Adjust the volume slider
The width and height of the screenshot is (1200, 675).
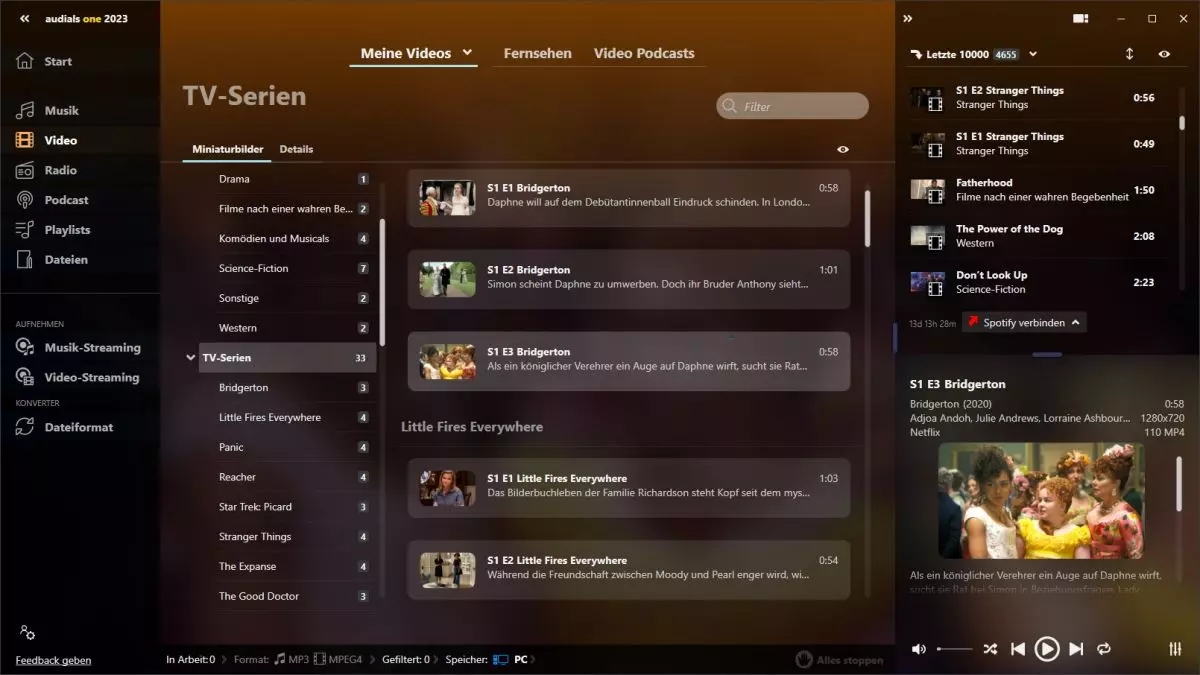(954, 649)
